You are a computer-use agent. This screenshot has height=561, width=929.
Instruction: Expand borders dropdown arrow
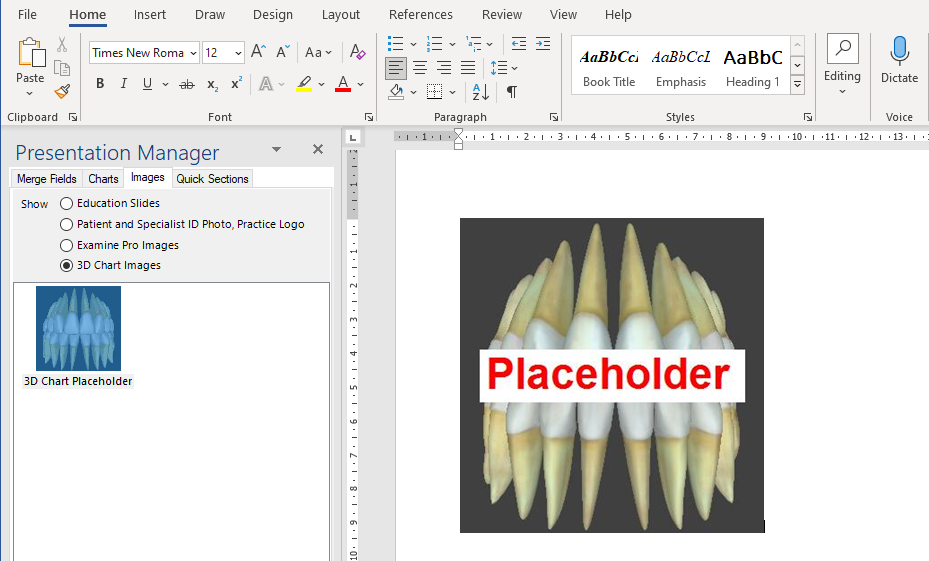click(x=453, y=92)
